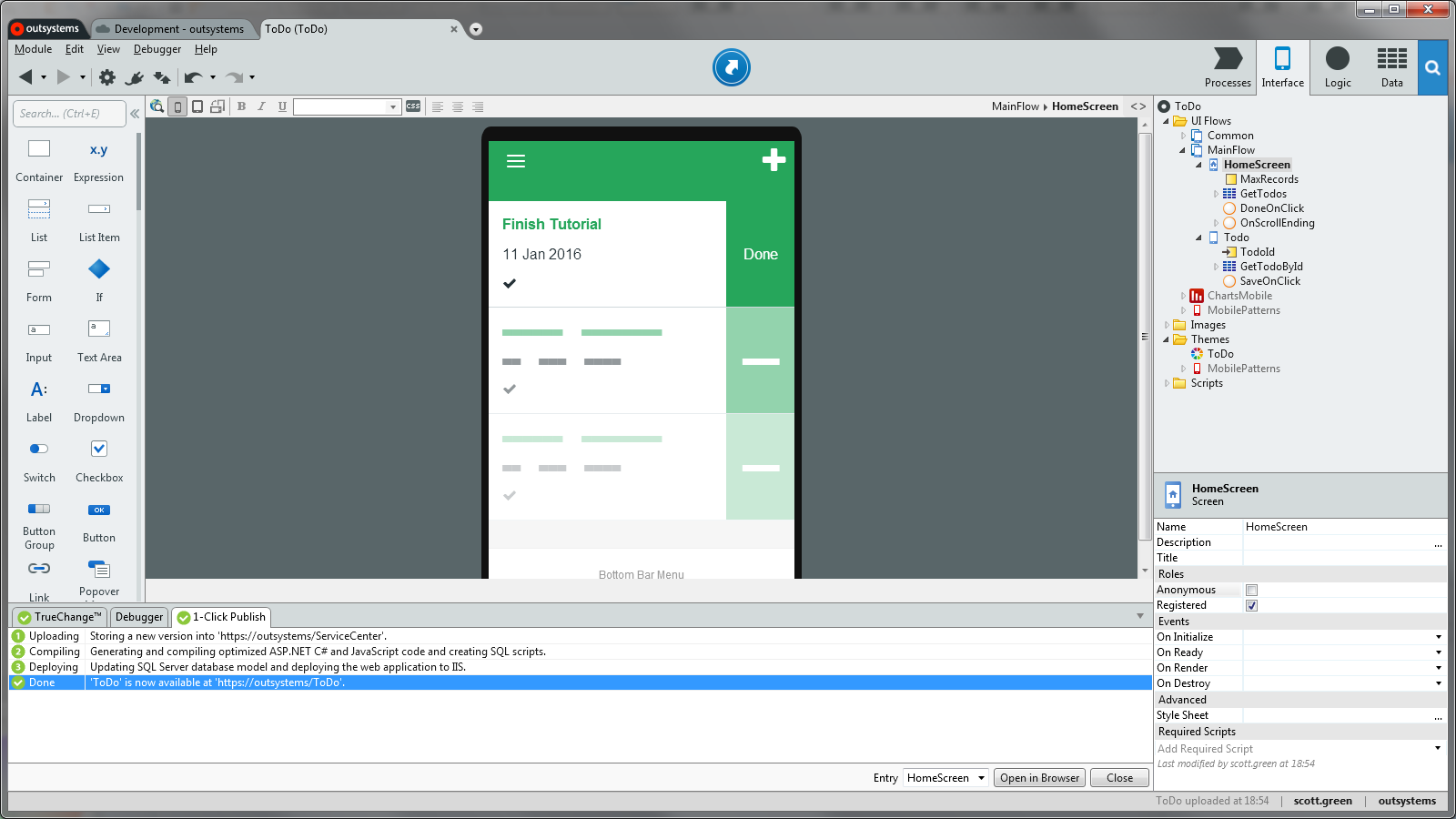Screen dimensions: 1456x819
Task: Click the search magnifier in top right toolbar
Action: coord(1432,67)
